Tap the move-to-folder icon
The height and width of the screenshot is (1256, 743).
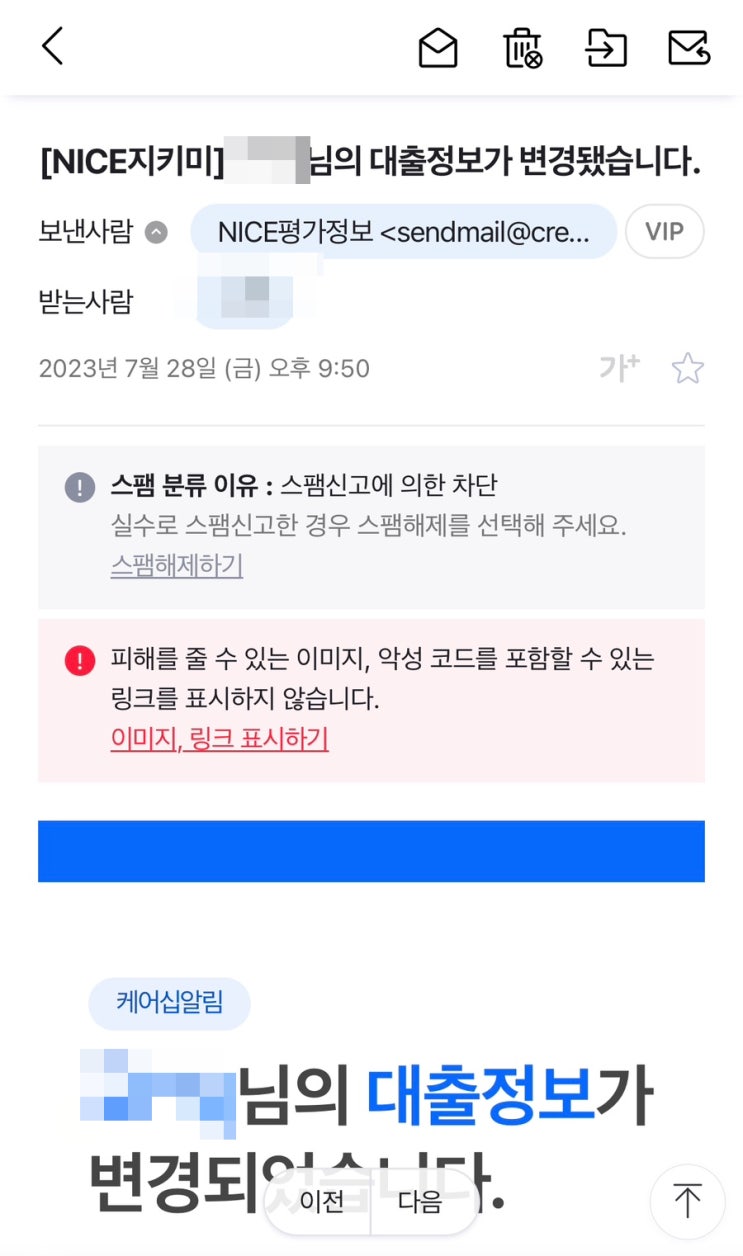click(x=606, y=48)
